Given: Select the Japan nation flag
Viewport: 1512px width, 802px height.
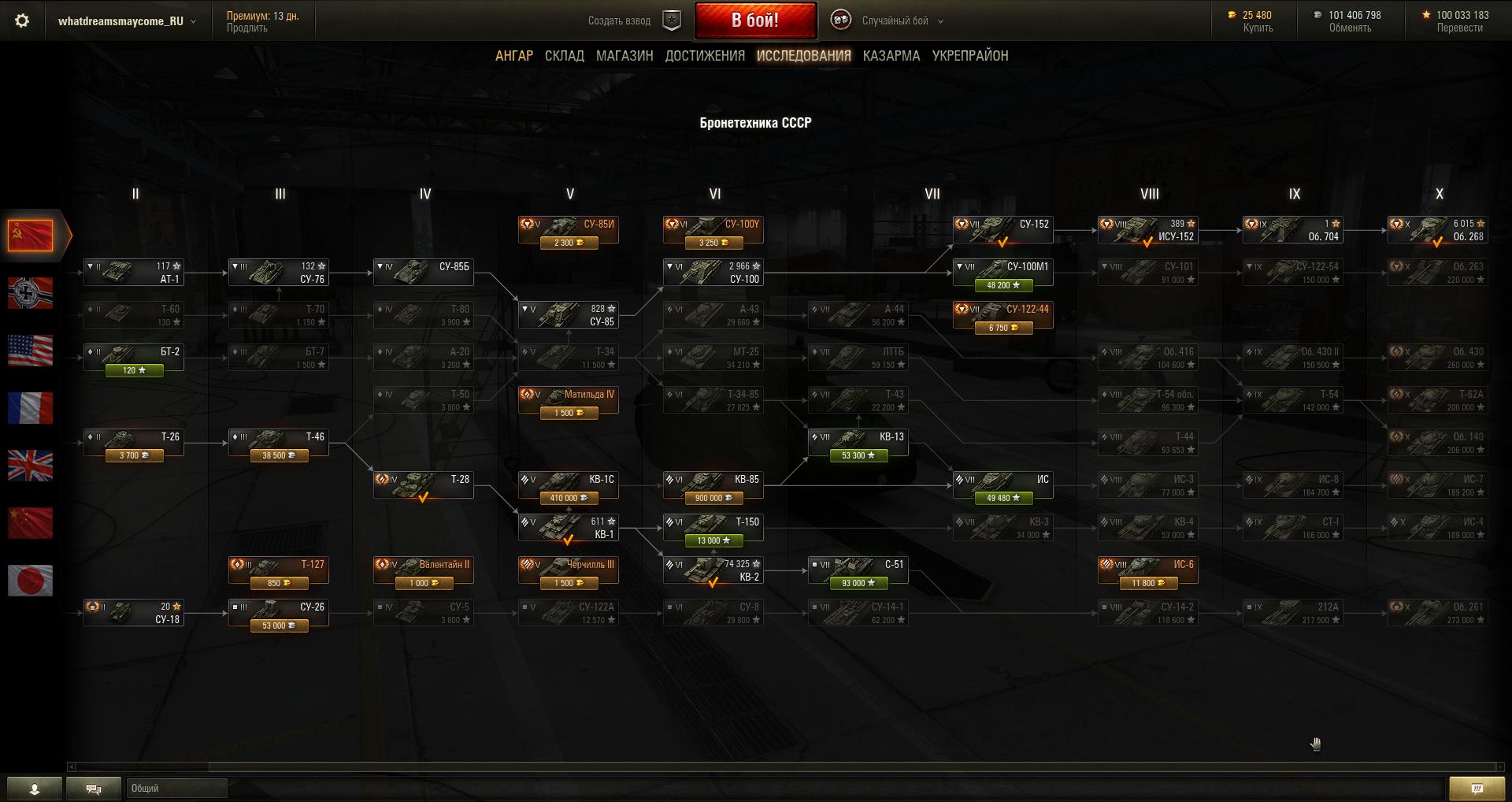Looking at the screenshot, I should (30, 581).
